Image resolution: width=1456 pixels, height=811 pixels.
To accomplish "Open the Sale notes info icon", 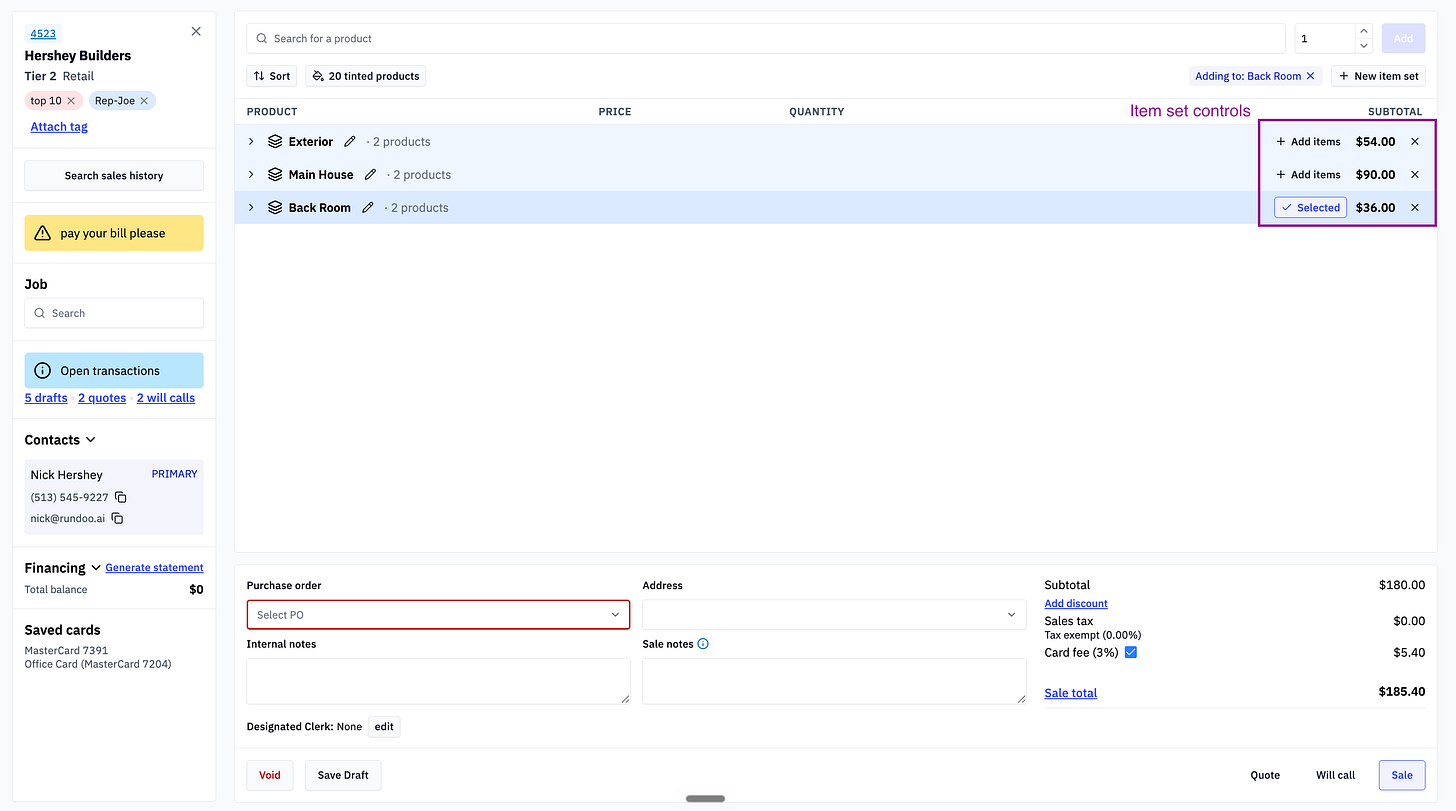I will (x=703, y=644).
